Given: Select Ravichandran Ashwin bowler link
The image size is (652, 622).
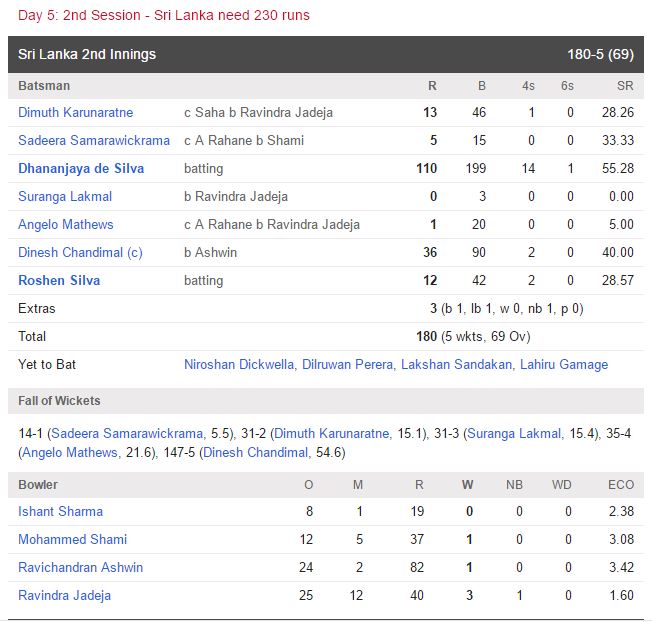Looking at the screenshot, I should (x=80, y=568).
